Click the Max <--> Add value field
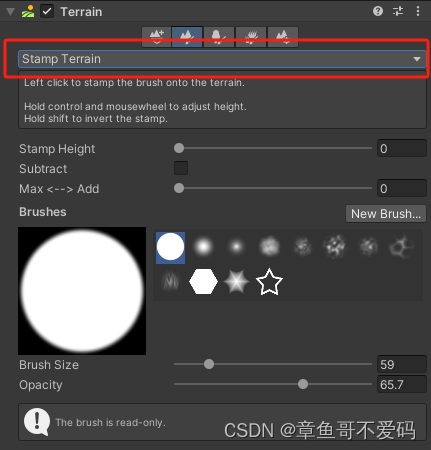The height and width of the screenshot is (450, 431). click(402, 188)
